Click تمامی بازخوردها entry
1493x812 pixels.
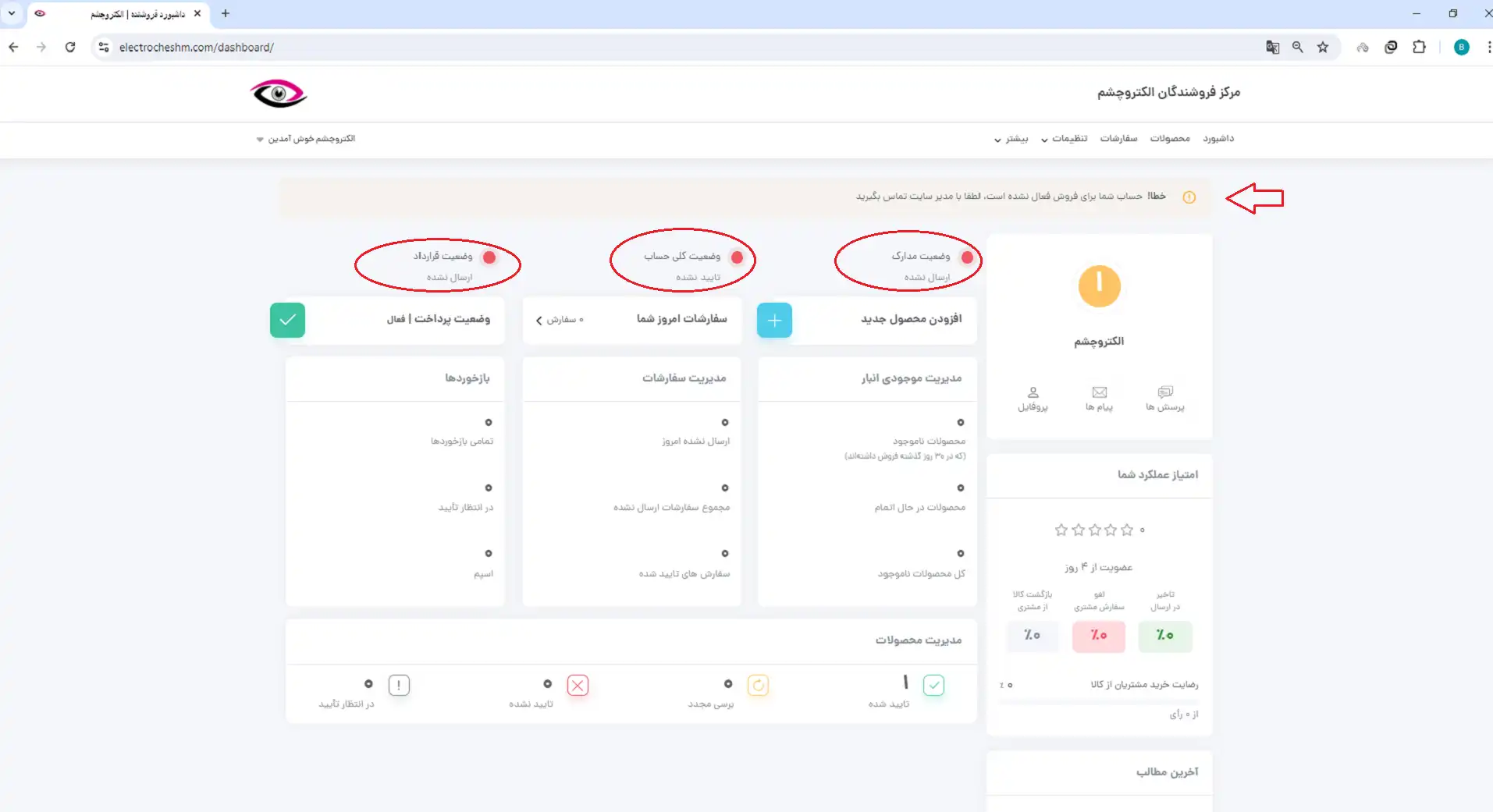pyautogui.click(x=462, y=441)
